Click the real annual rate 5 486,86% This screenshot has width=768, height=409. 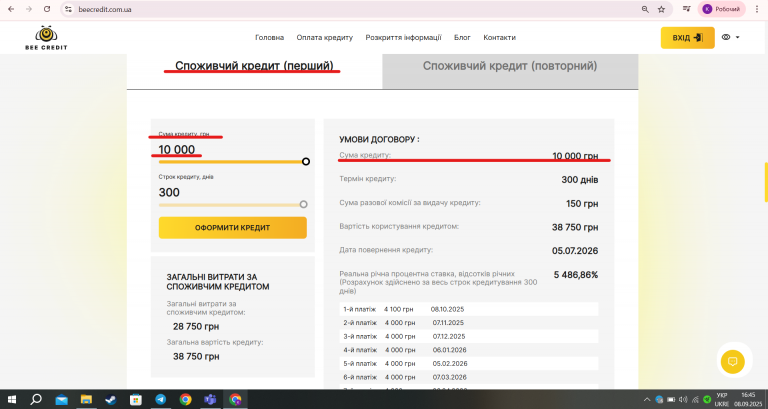pyautogui.click(x=576, y=275)
